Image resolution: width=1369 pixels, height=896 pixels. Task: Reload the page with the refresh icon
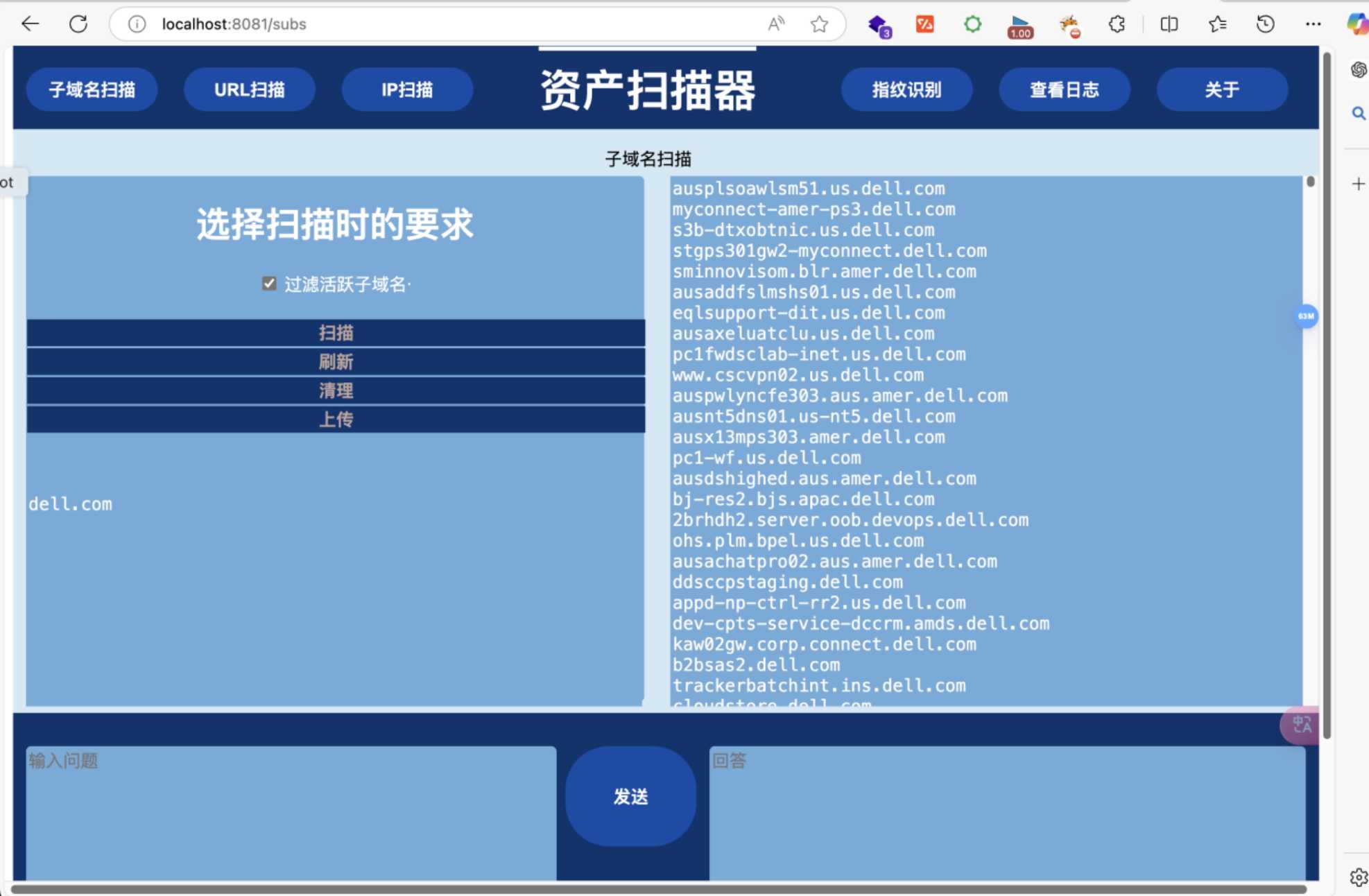click(78, 24)
